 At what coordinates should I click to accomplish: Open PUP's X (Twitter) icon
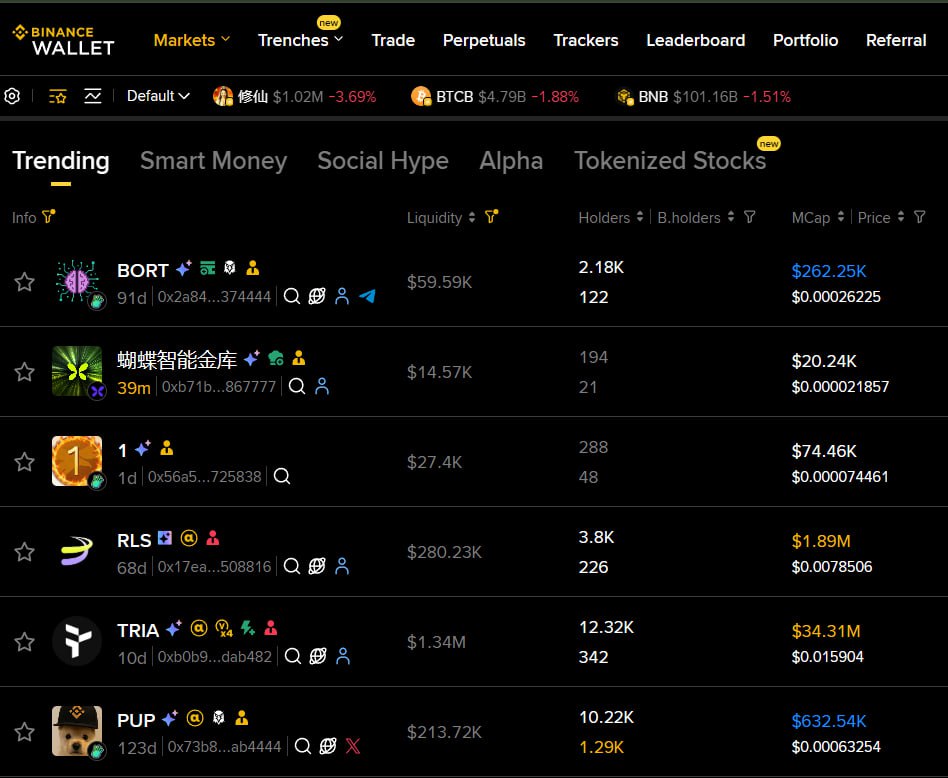click(352, 746)
